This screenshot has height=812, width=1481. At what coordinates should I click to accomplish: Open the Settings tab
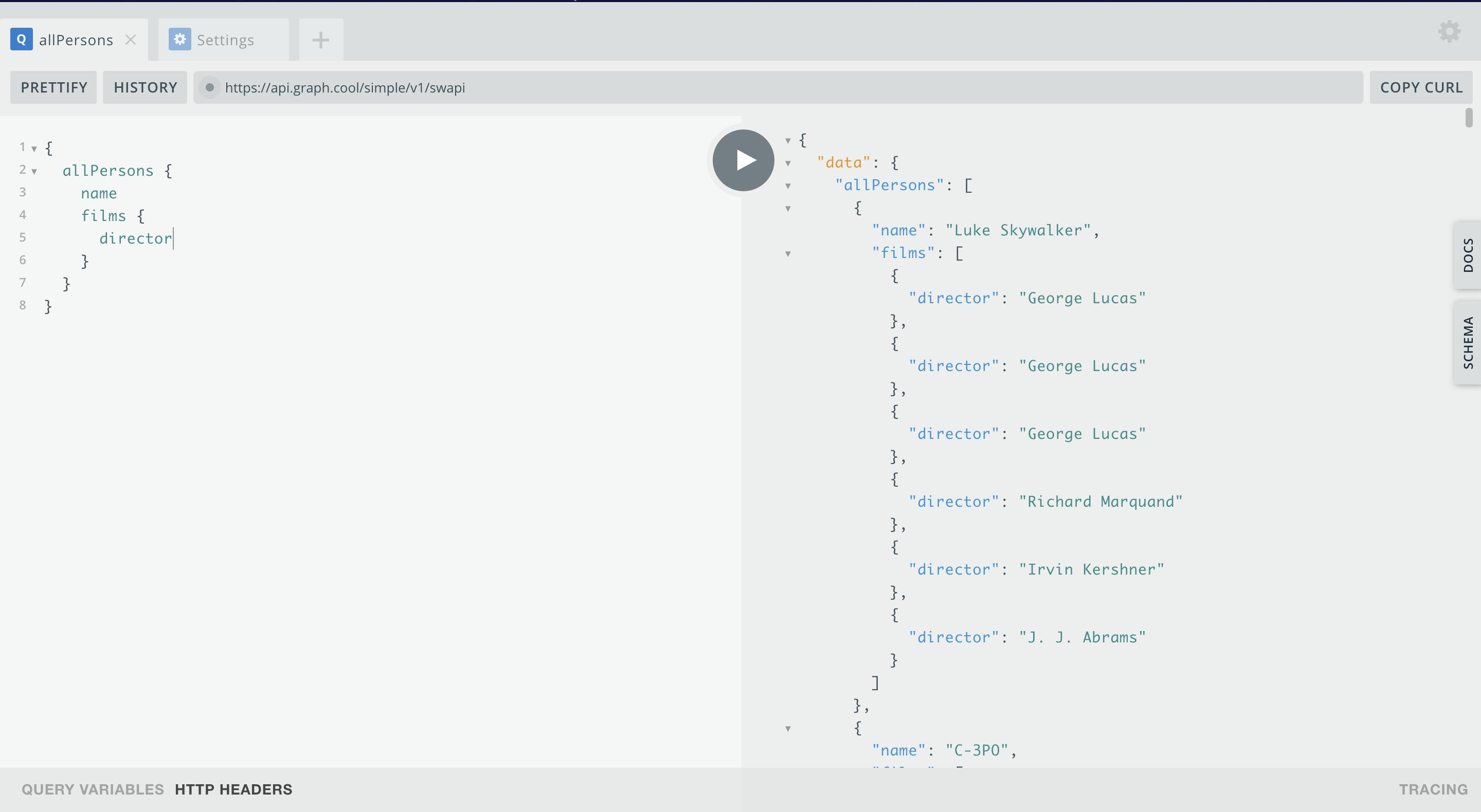pos(224,40)
